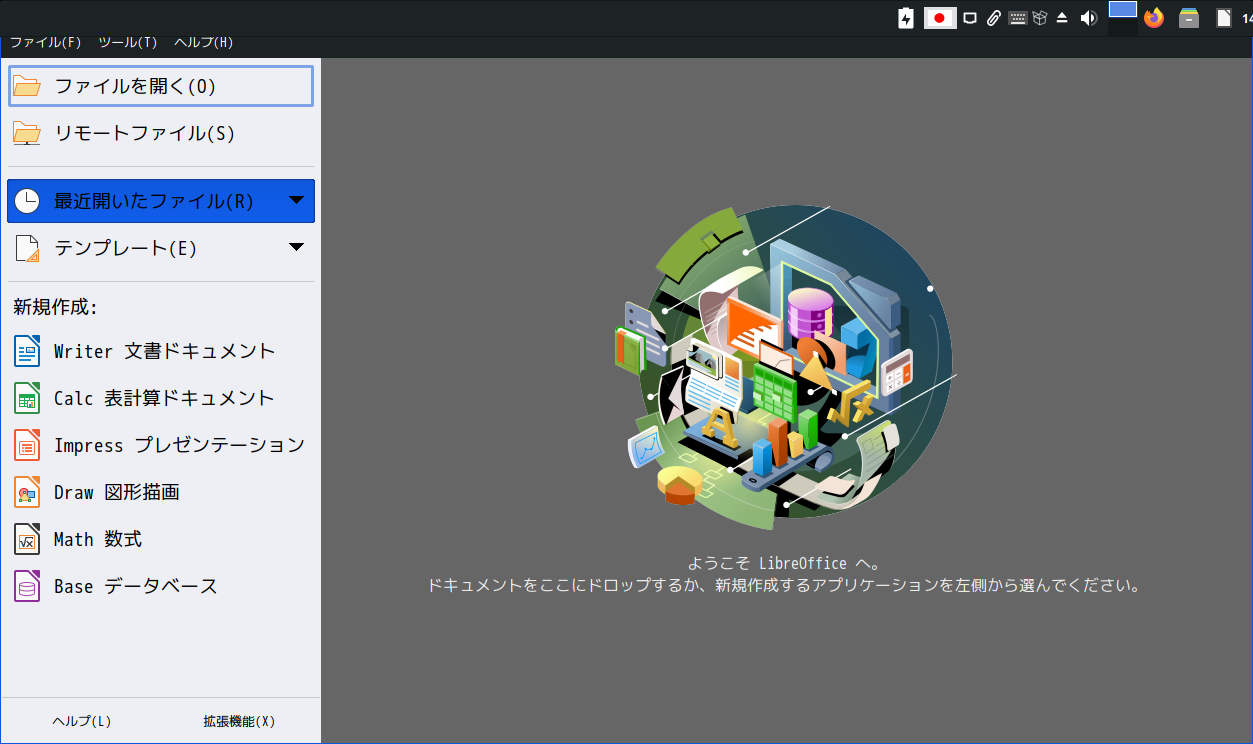Click the Templates document icon
Screen dimensions: 1253x744
[27, 248]
